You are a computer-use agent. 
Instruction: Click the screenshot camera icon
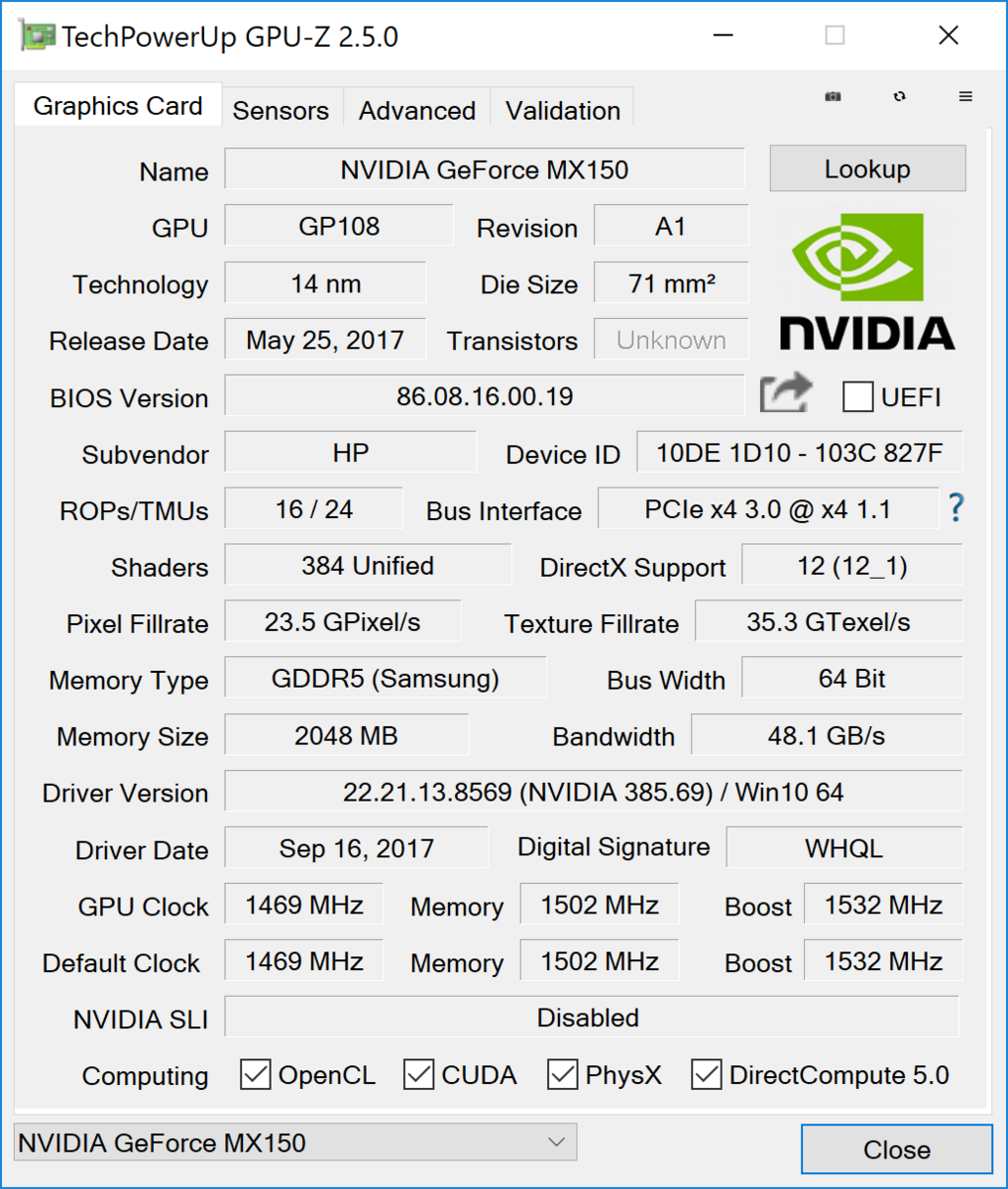click(834, 96)
